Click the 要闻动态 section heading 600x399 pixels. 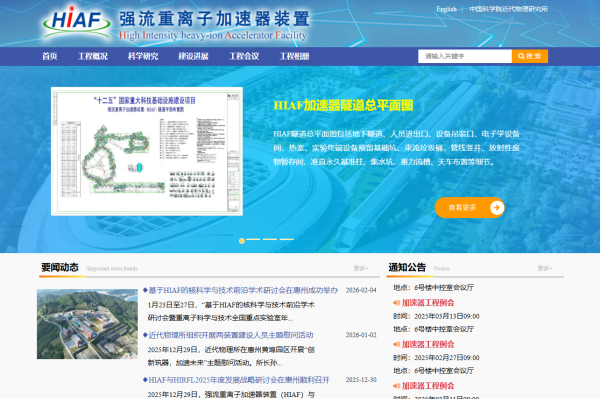pyautogui.click(x=60, y=267)
